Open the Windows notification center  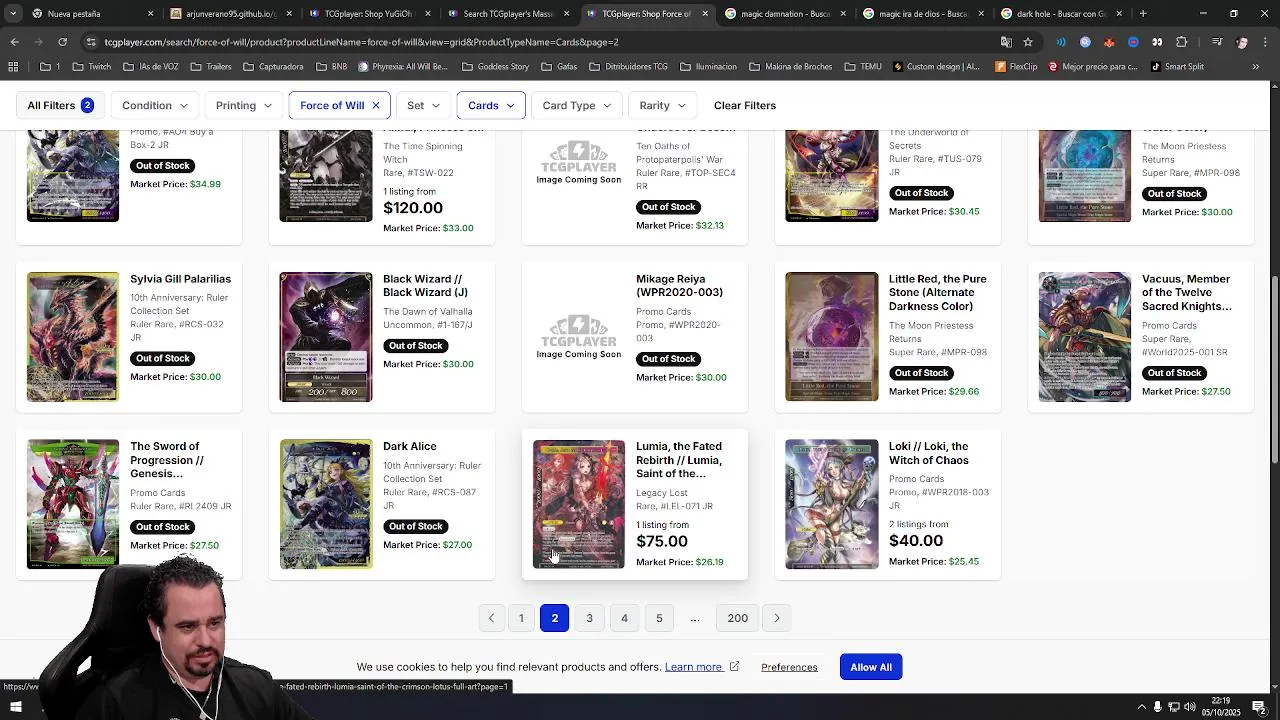pos(1259,707)
